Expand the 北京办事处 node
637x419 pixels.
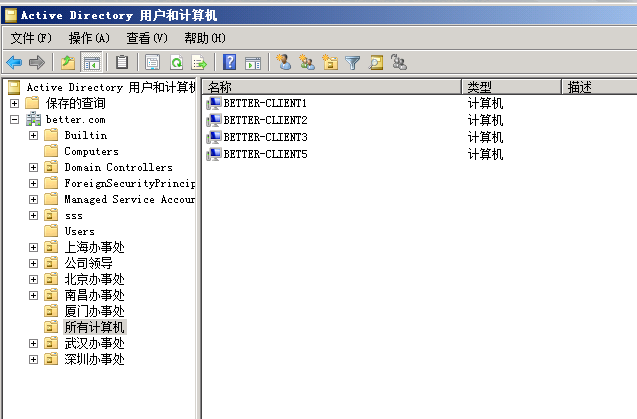(x=33, y=280)
